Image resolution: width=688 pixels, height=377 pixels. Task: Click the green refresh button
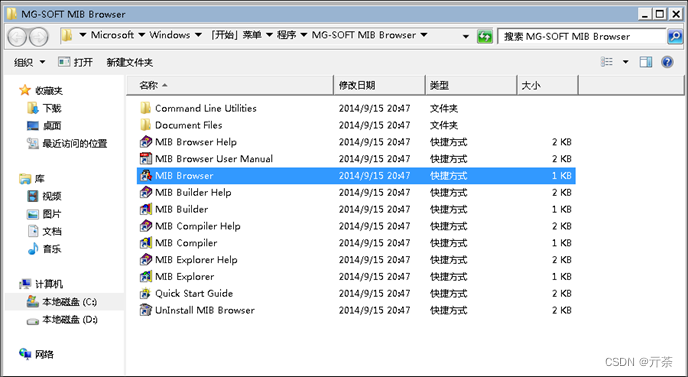pos(484,36)
